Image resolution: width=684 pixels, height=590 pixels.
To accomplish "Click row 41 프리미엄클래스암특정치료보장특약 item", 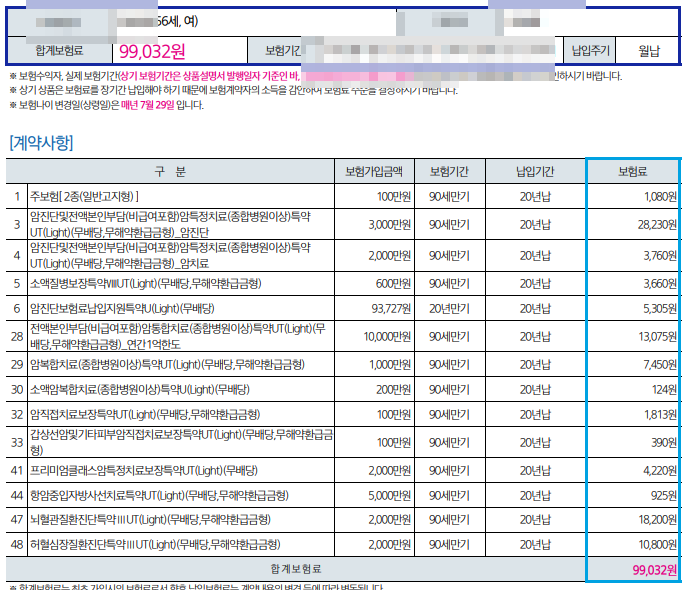I will click(x=144, y=471).
